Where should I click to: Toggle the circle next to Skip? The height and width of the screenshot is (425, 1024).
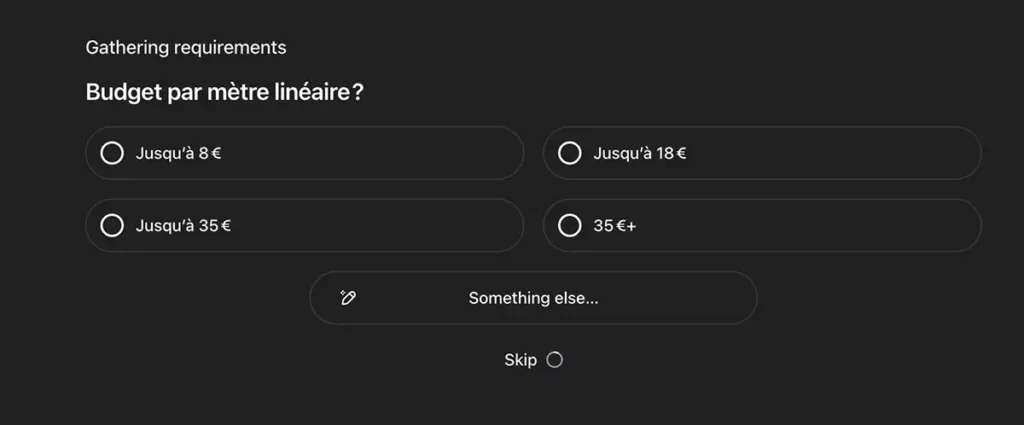click(x=554, y=360)
